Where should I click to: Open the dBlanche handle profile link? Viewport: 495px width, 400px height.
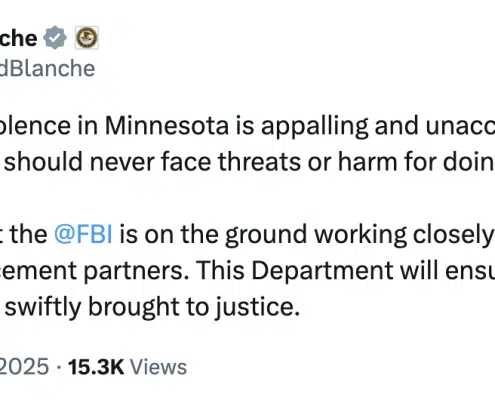(x=47, y=69)
